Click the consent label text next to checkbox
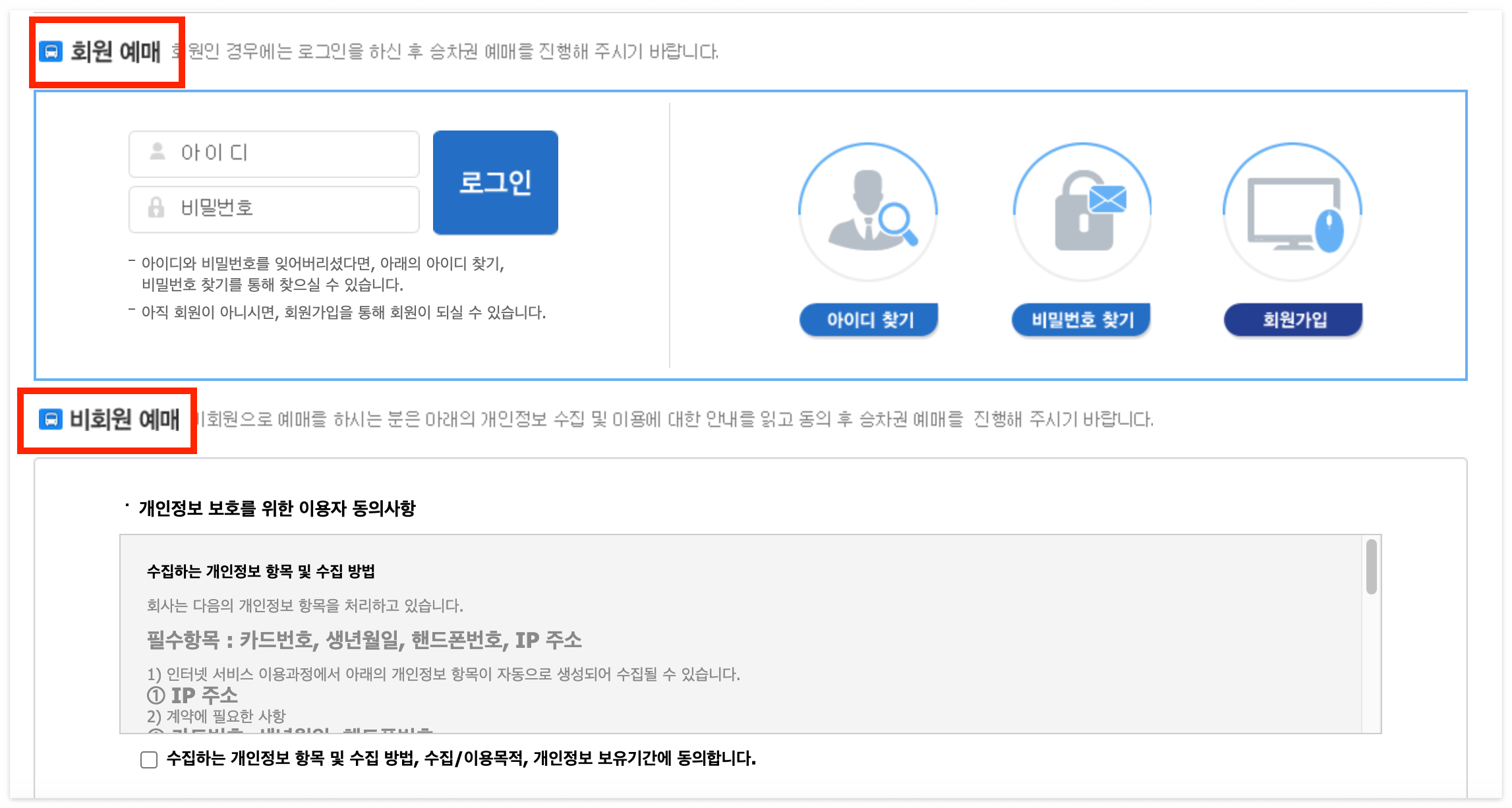Viewport: 1512px width, 808px height. coord(461,759)
